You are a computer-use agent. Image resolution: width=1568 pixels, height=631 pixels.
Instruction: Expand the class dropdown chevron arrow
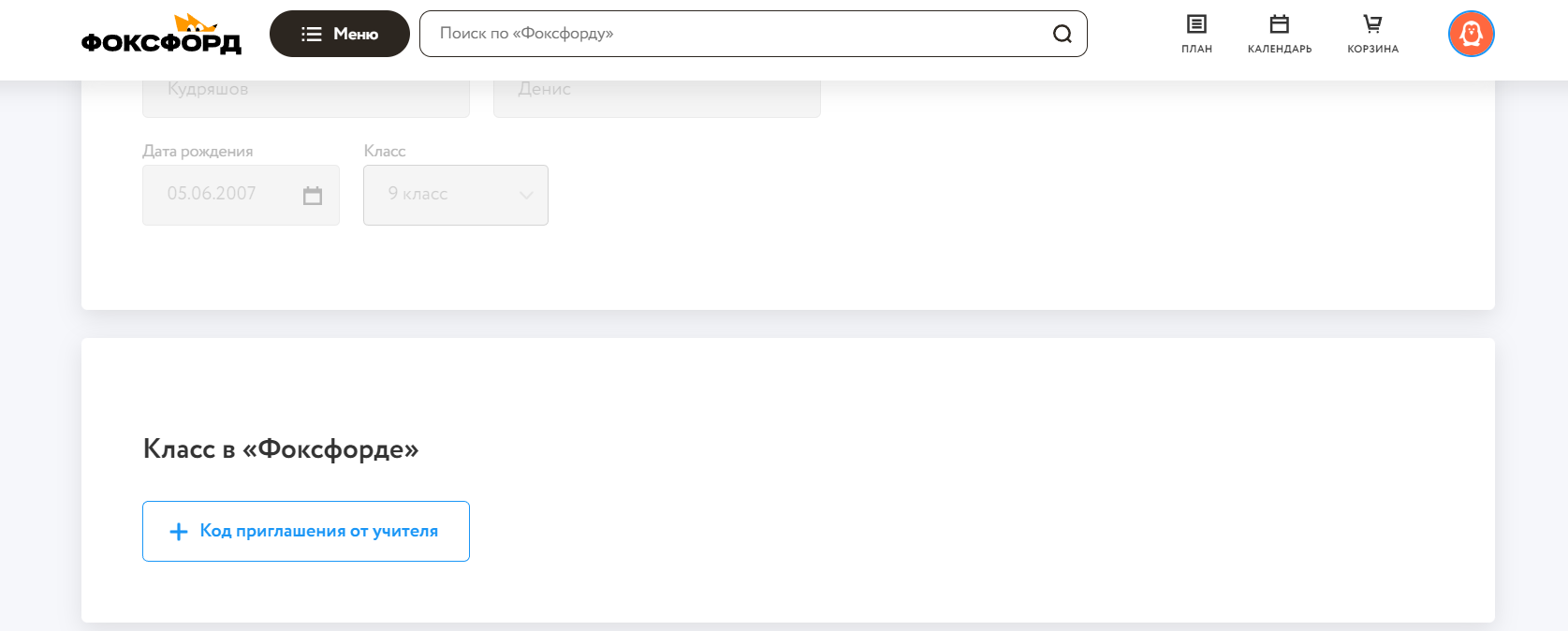(526, 195)
